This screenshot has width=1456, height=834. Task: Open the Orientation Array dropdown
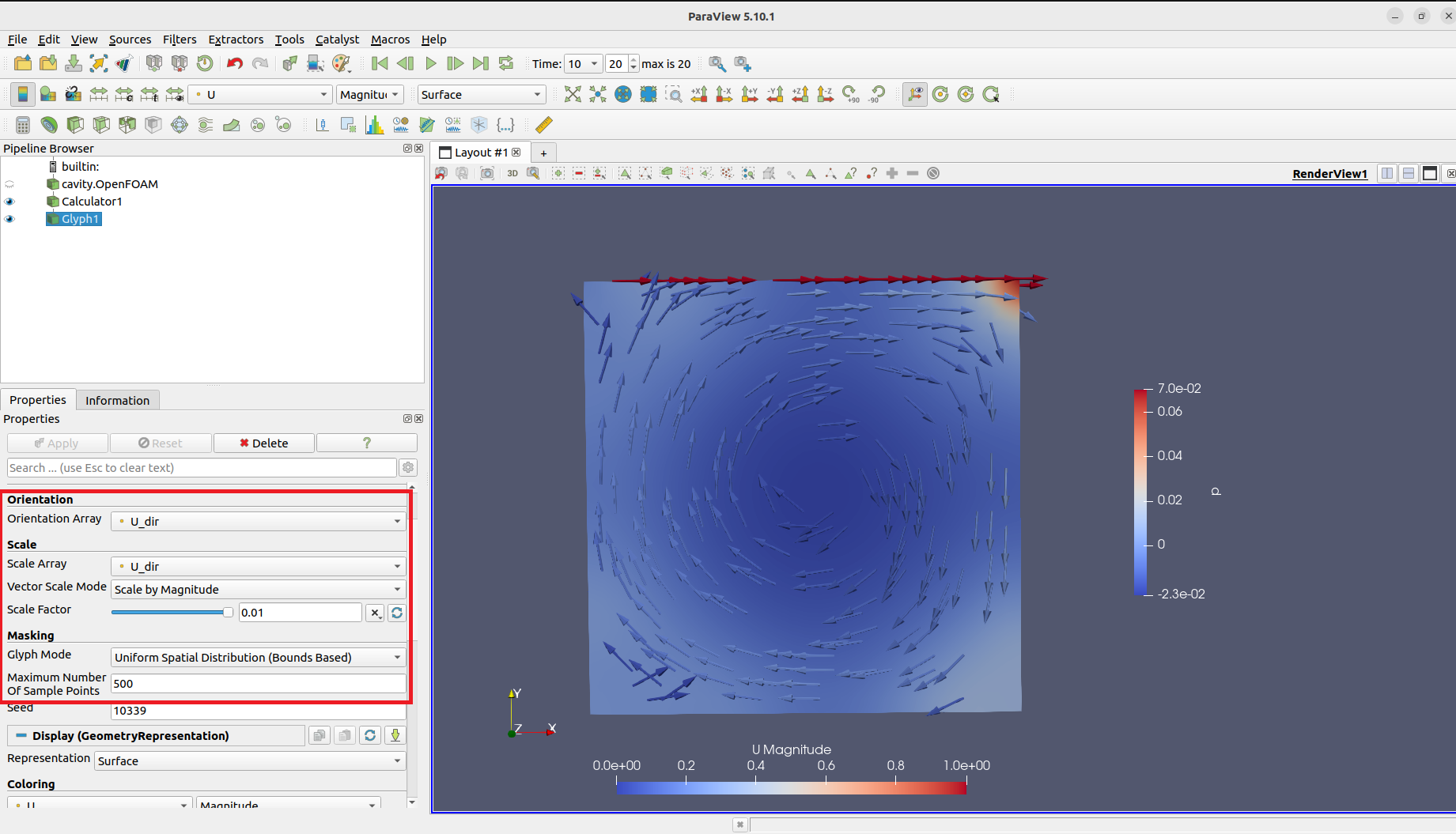point(258,521)
